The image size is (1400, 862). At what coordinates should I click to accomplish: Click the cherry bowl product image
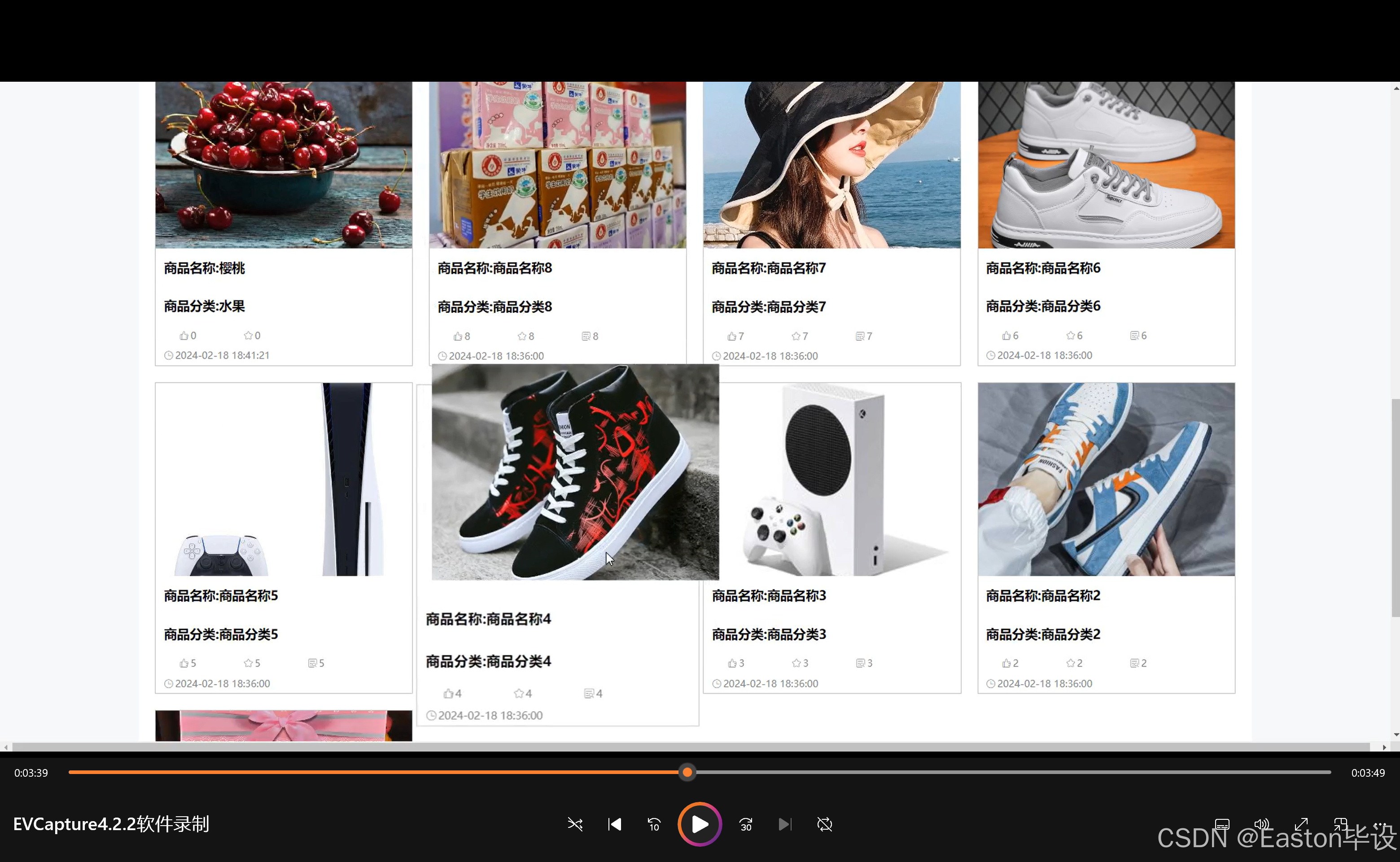(283, 165)
